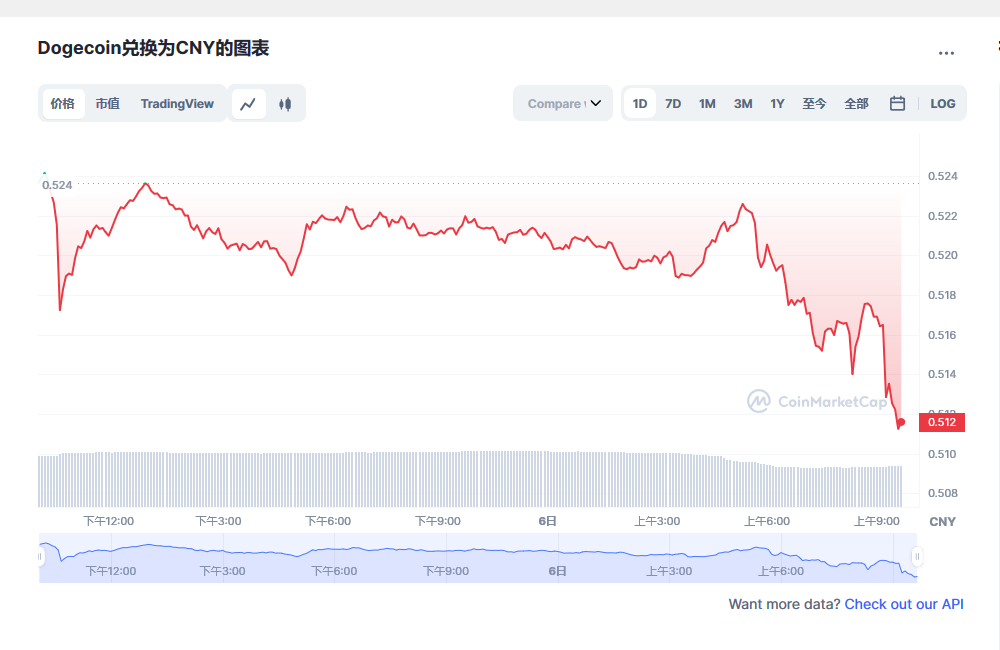Click the Check out our API link
This screenshot has height=650, width=1000.
[x=903, y=604]
